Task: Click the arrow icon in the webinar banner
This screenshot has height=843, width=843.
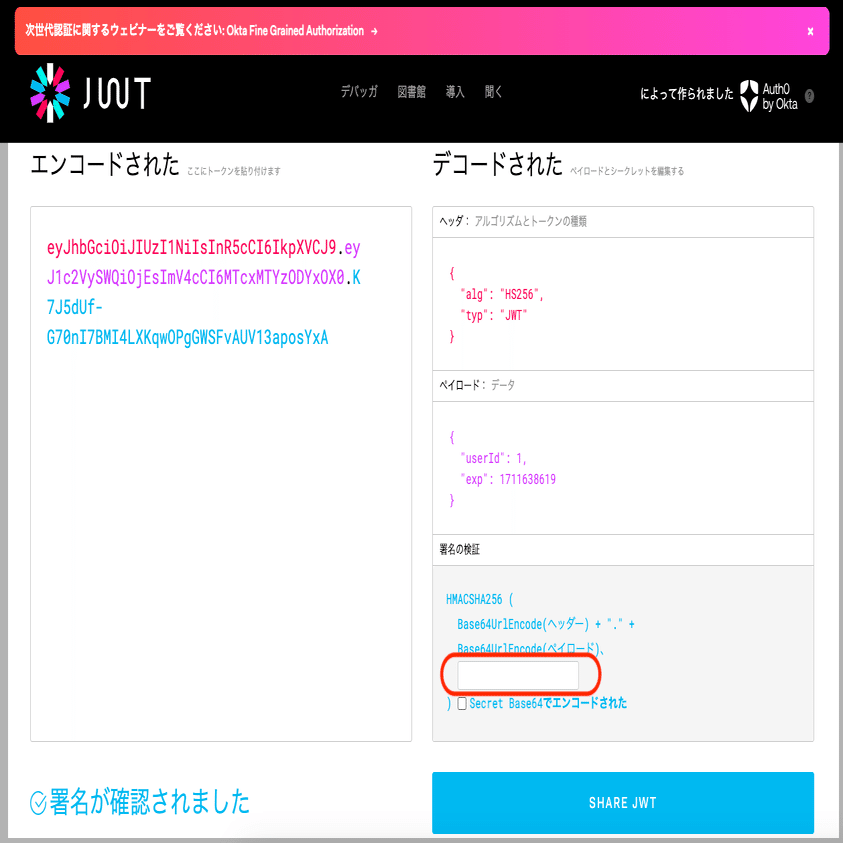Action: point(373,31)
